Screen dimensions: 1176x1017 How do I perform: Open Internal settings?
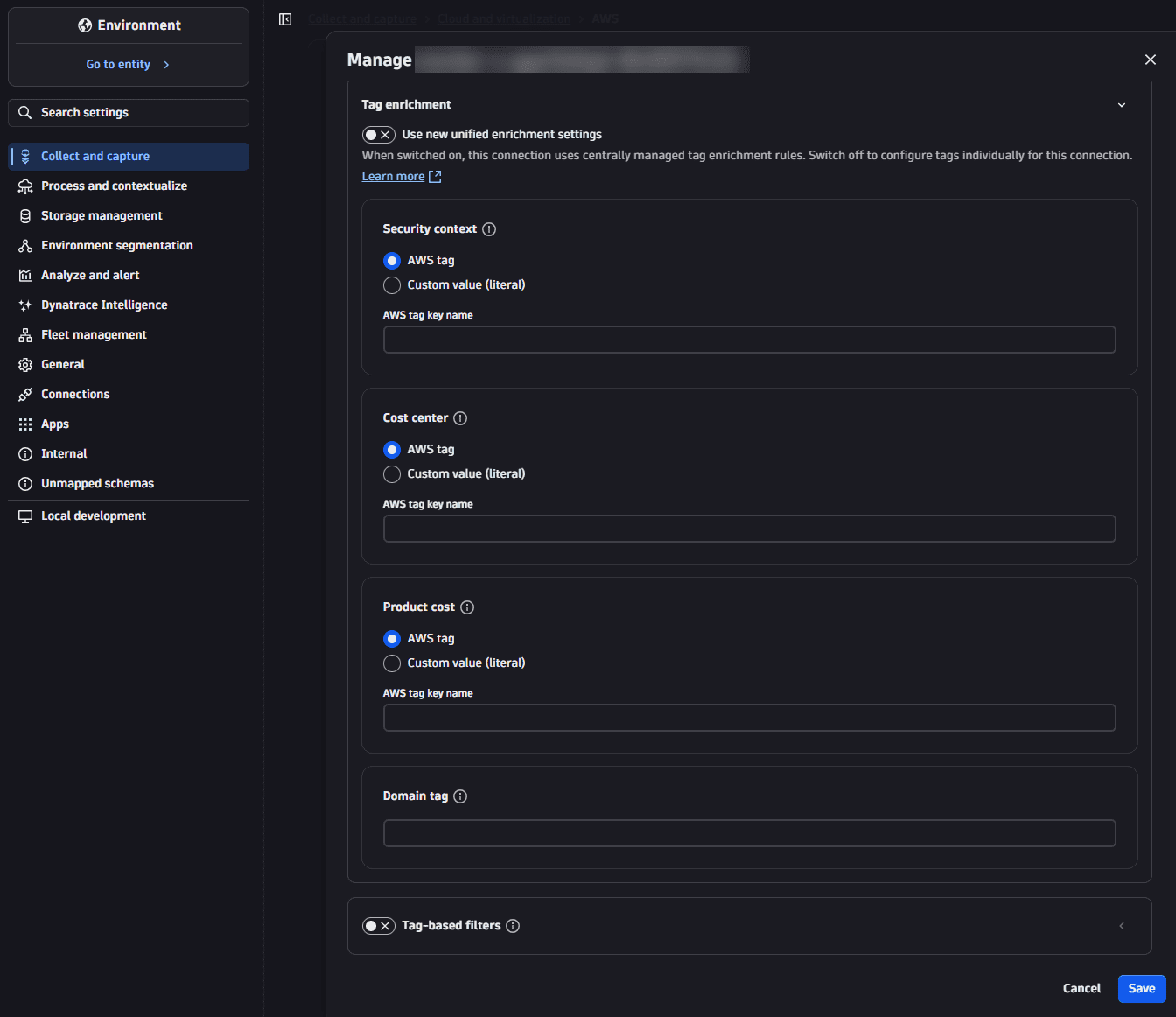click(x=129, y=454)
